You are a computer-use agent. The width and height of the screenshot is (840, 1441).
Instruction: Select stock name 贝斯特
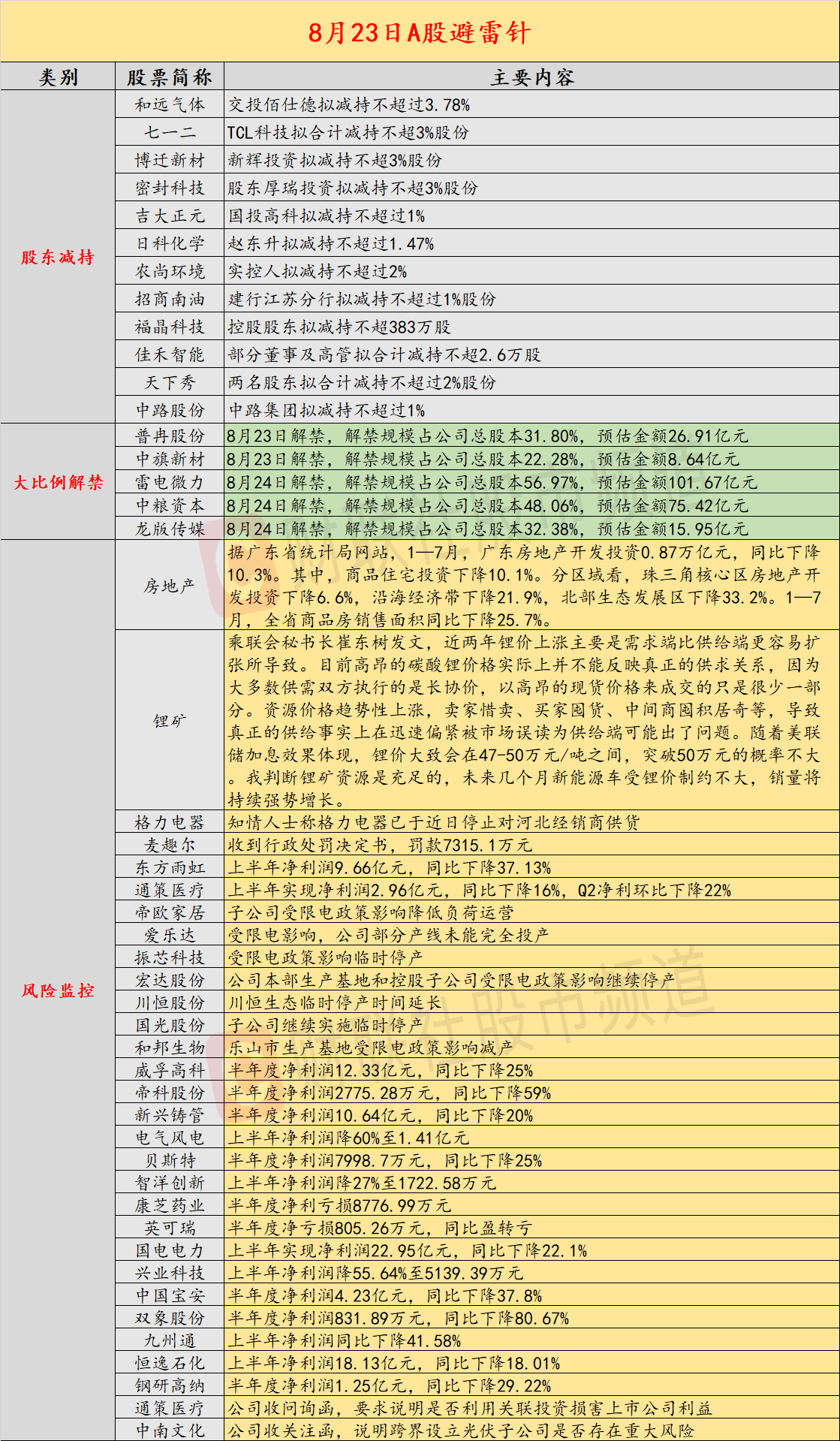click(170, 1161)
